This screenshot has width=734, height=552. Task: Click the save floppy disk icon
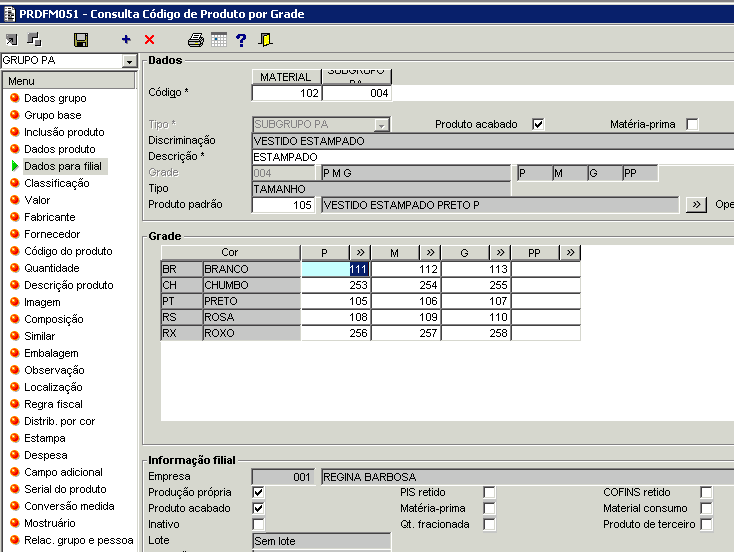pyautogui.click(x=81, y=40)
